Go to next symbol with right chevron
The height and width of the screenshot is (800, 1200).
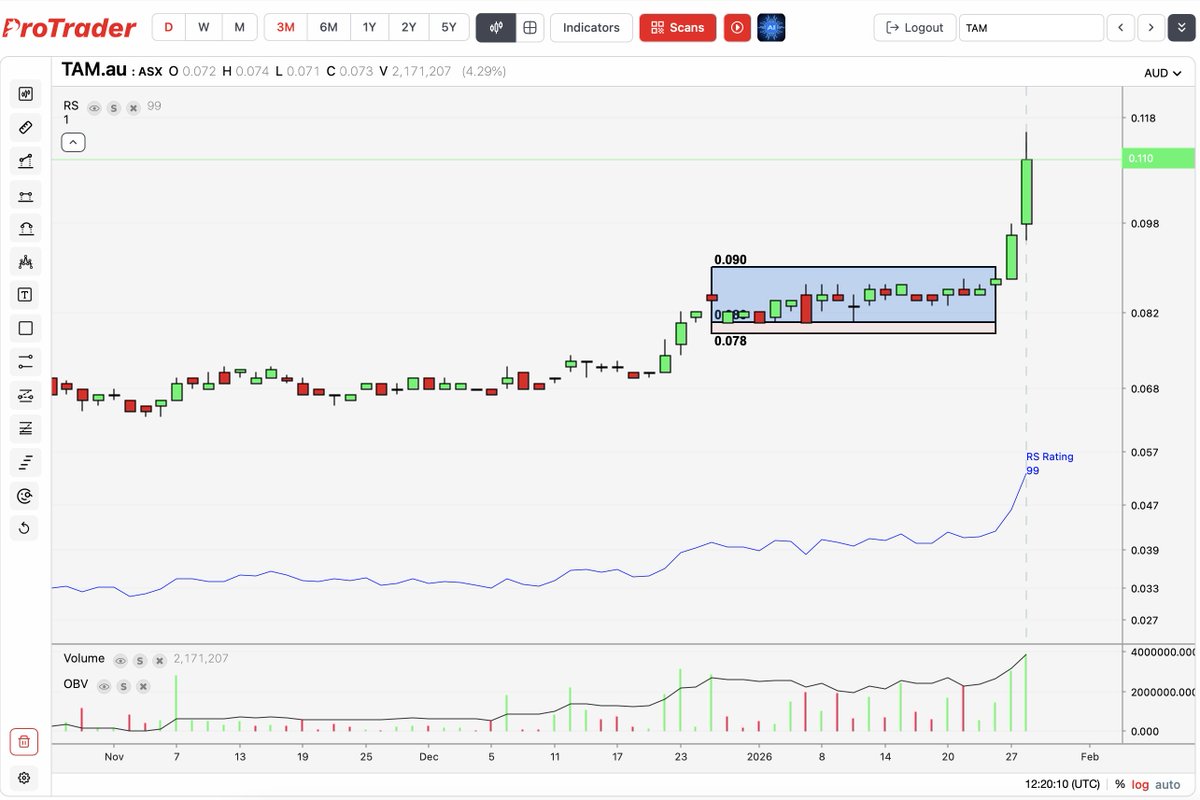[x=1151, y=27]
